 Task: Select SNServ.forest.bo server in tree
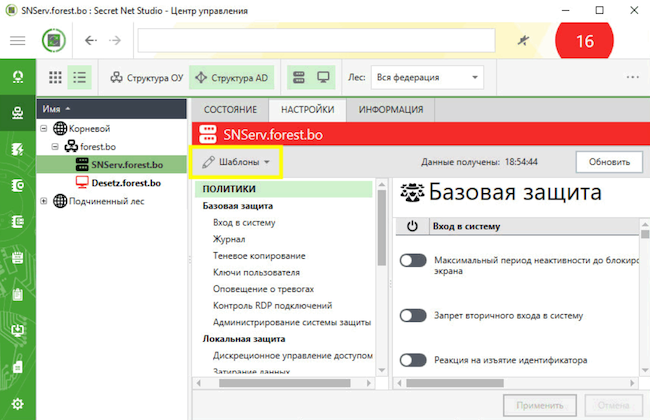(127, 165)
